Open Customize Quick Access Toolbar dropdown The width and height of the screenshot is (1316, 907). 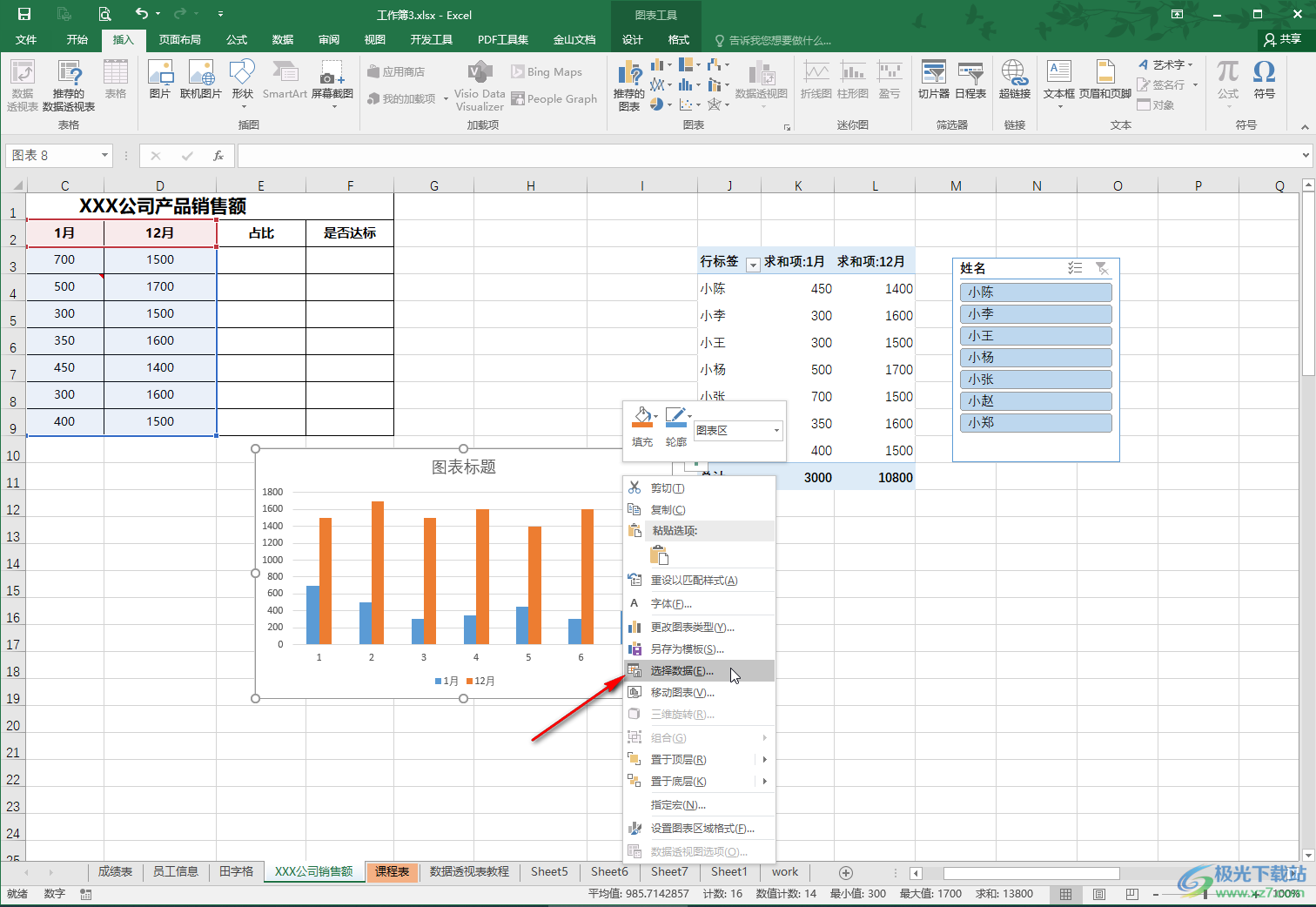coord(220,14)
